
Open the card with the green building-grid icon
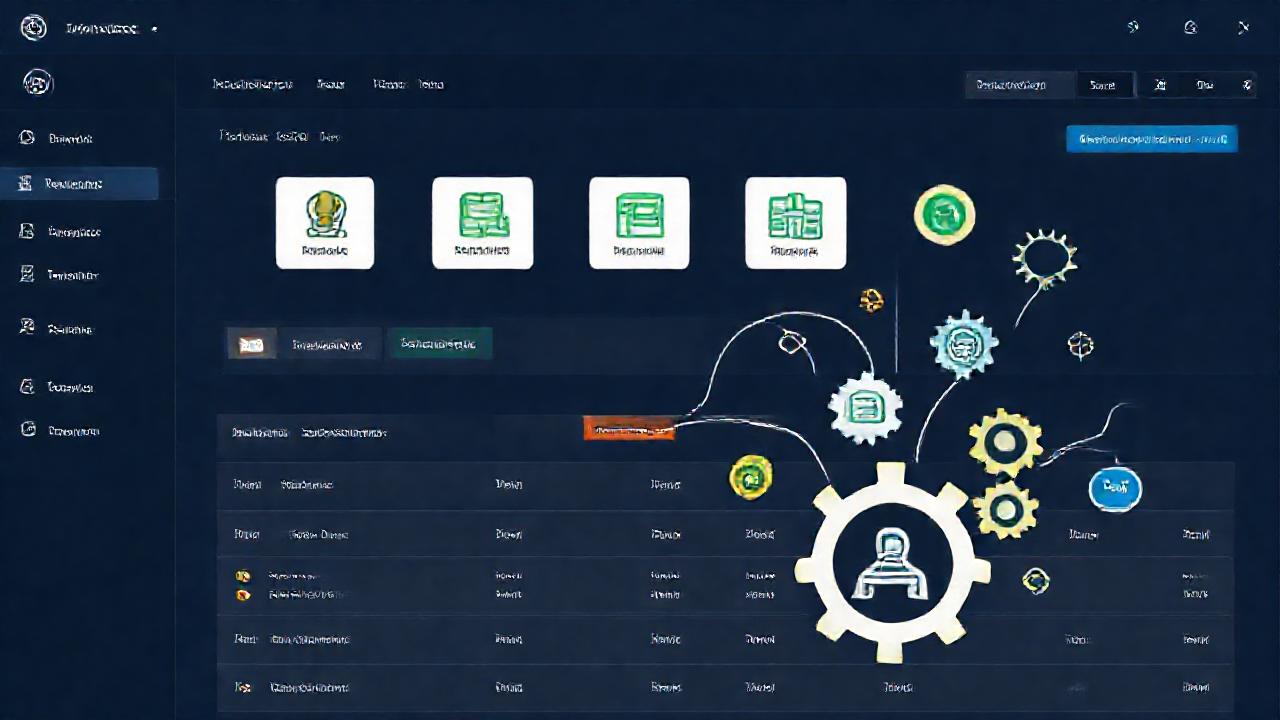(796, 223)
